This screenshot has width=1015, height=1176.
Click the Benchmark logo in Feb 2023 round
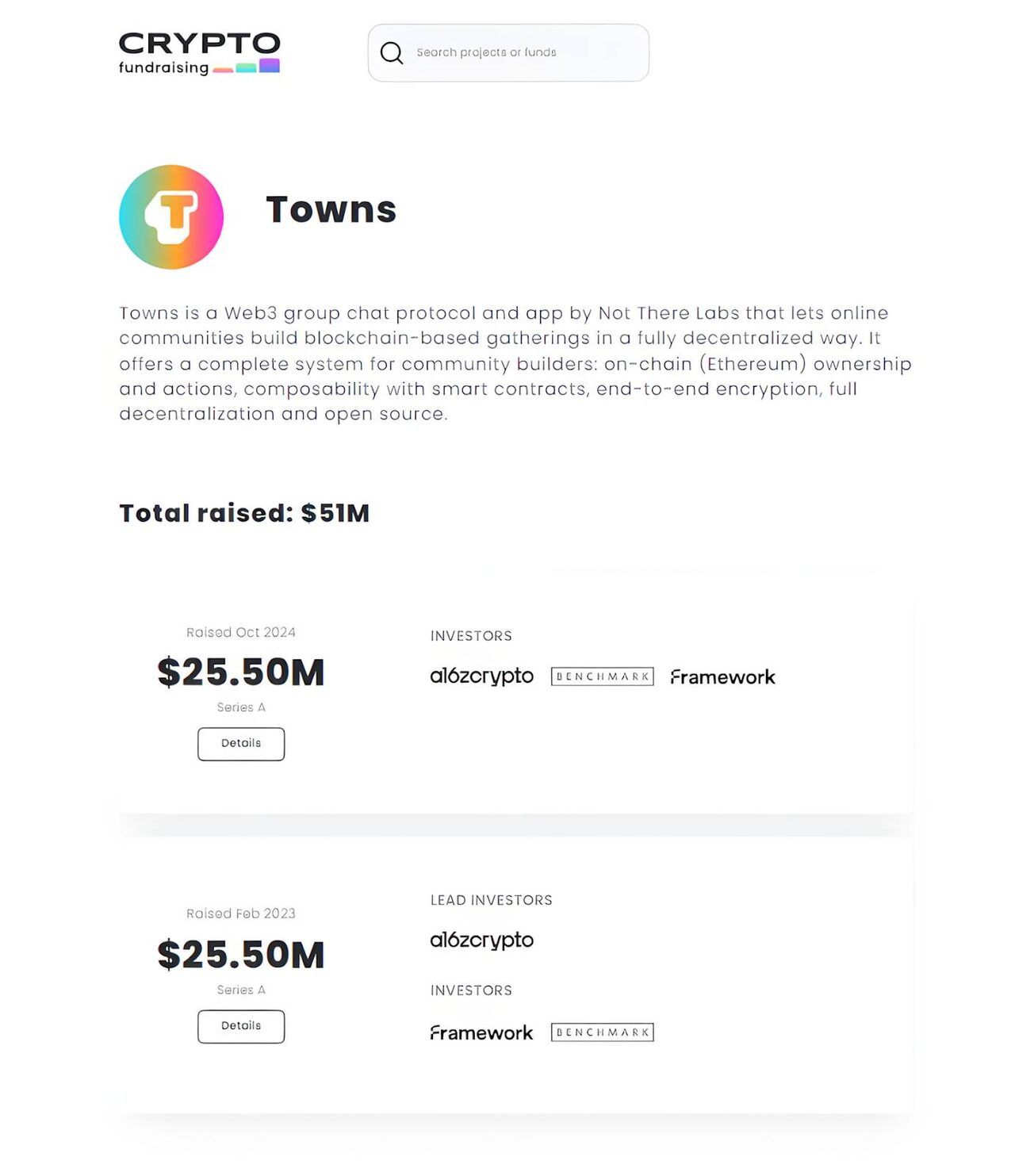603,1032
